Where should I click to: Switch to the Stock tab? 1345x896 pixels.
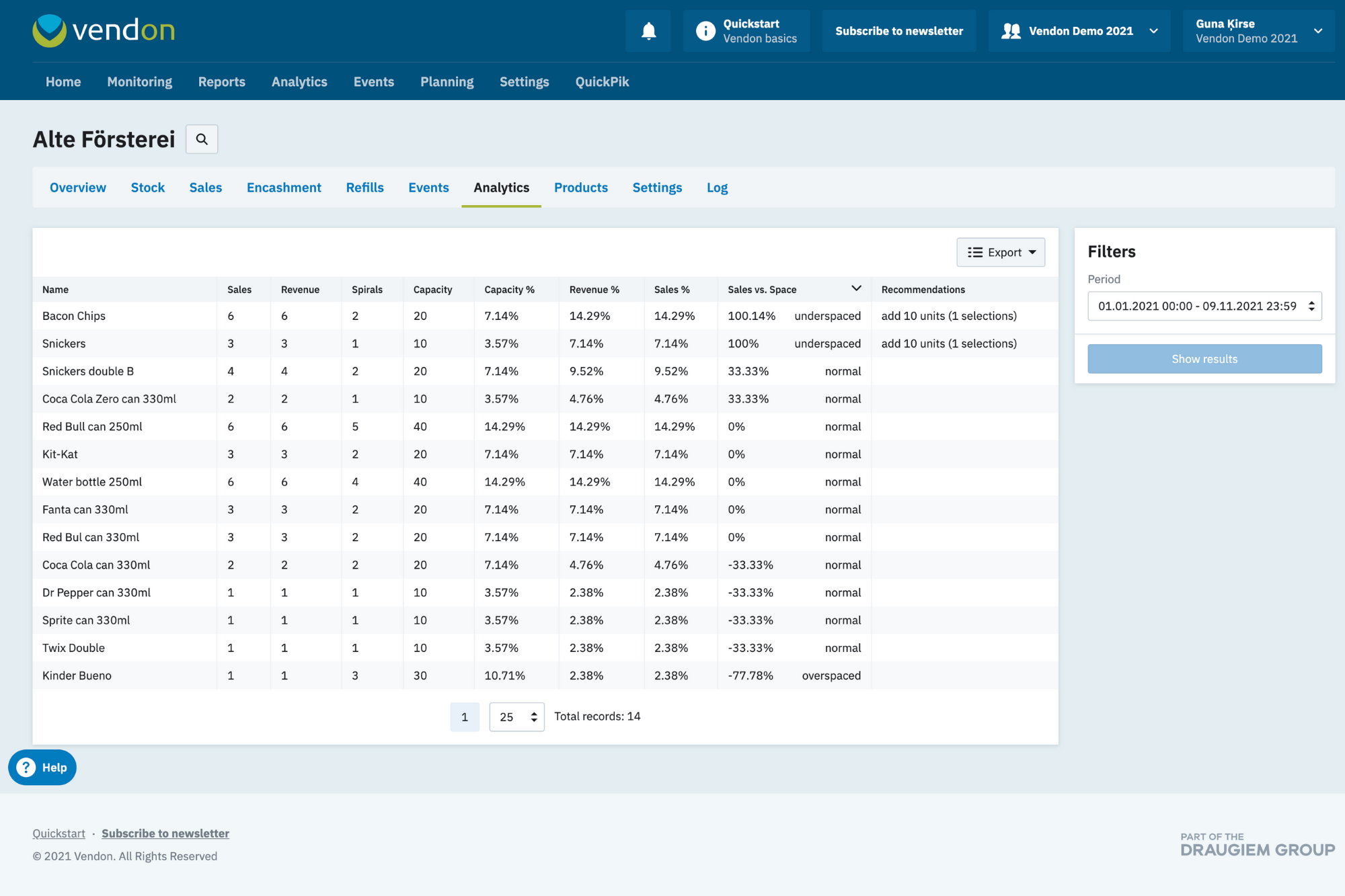(x=148, y=188)
